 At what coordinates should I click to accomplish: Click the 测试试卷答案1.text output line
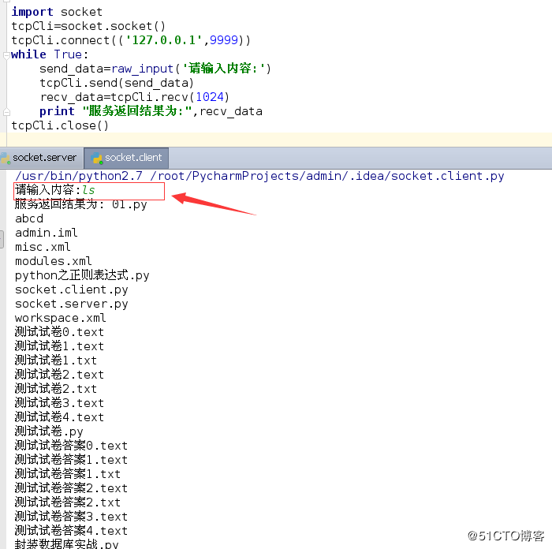71,460
